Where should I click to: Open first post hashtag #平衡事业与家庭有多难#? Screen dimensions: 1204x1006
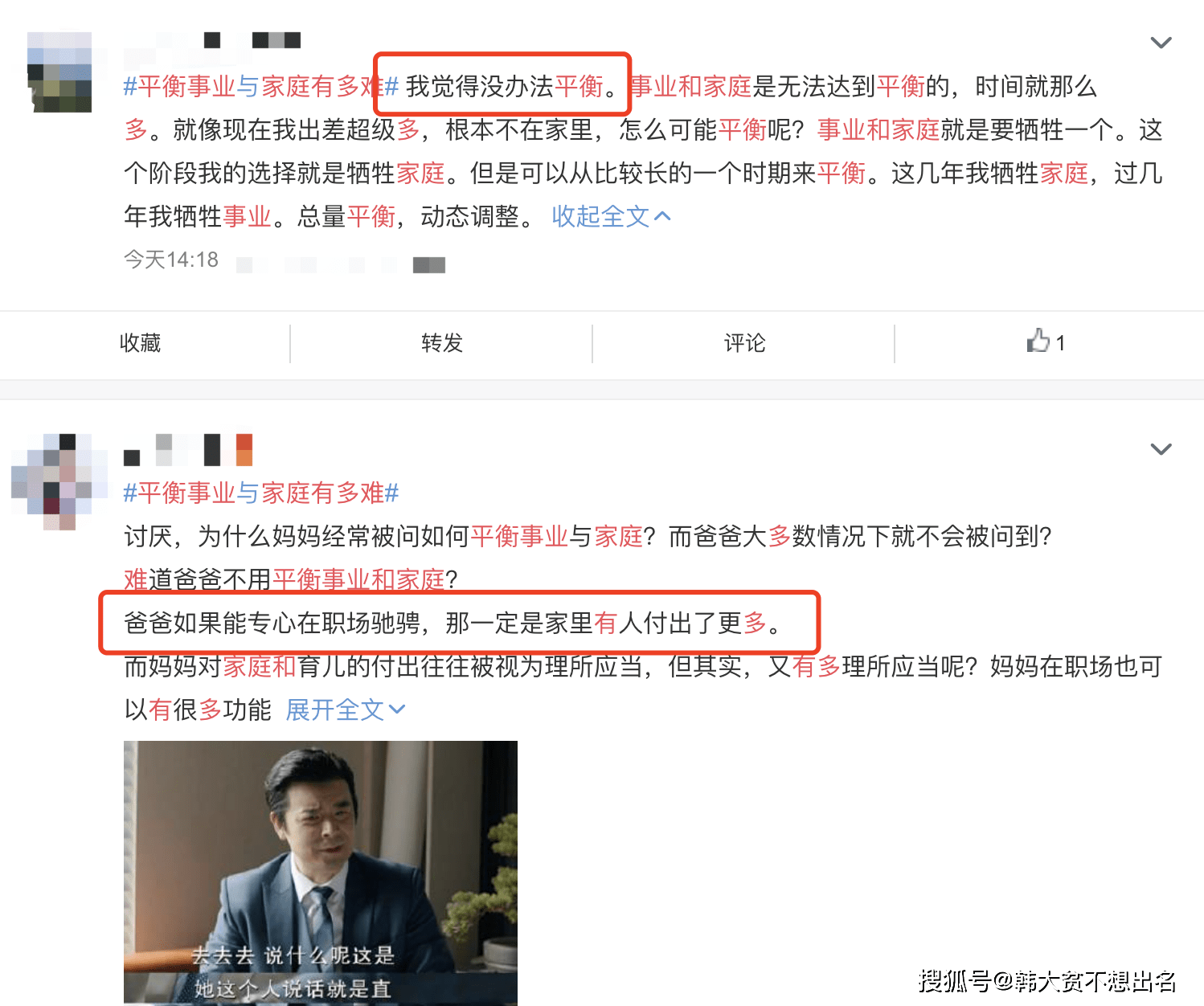coord(261,86)
